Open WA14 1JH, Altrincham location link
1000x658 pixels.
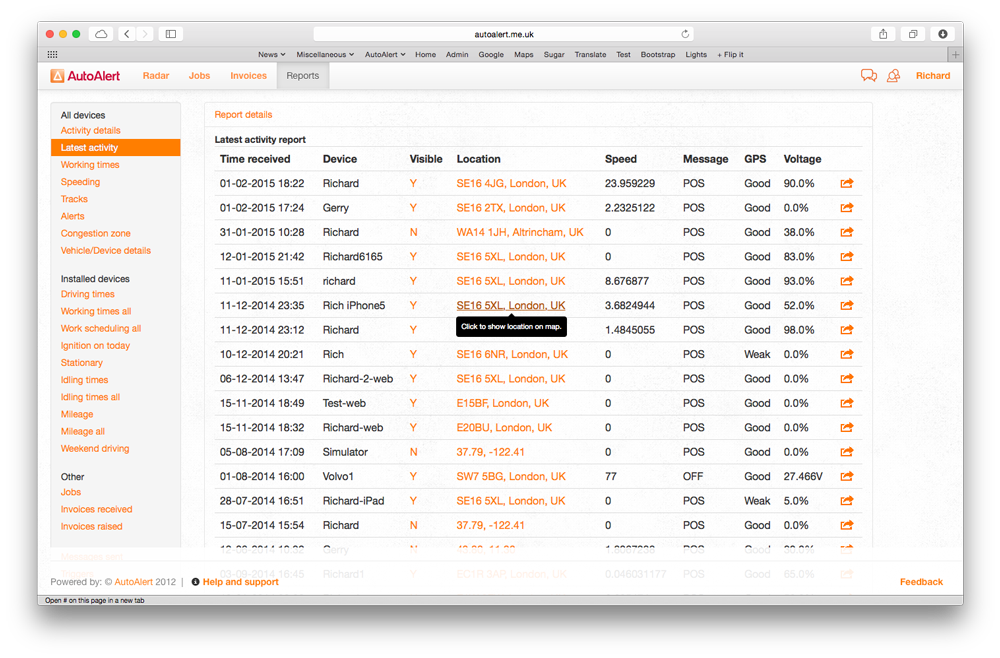[520, 232]
